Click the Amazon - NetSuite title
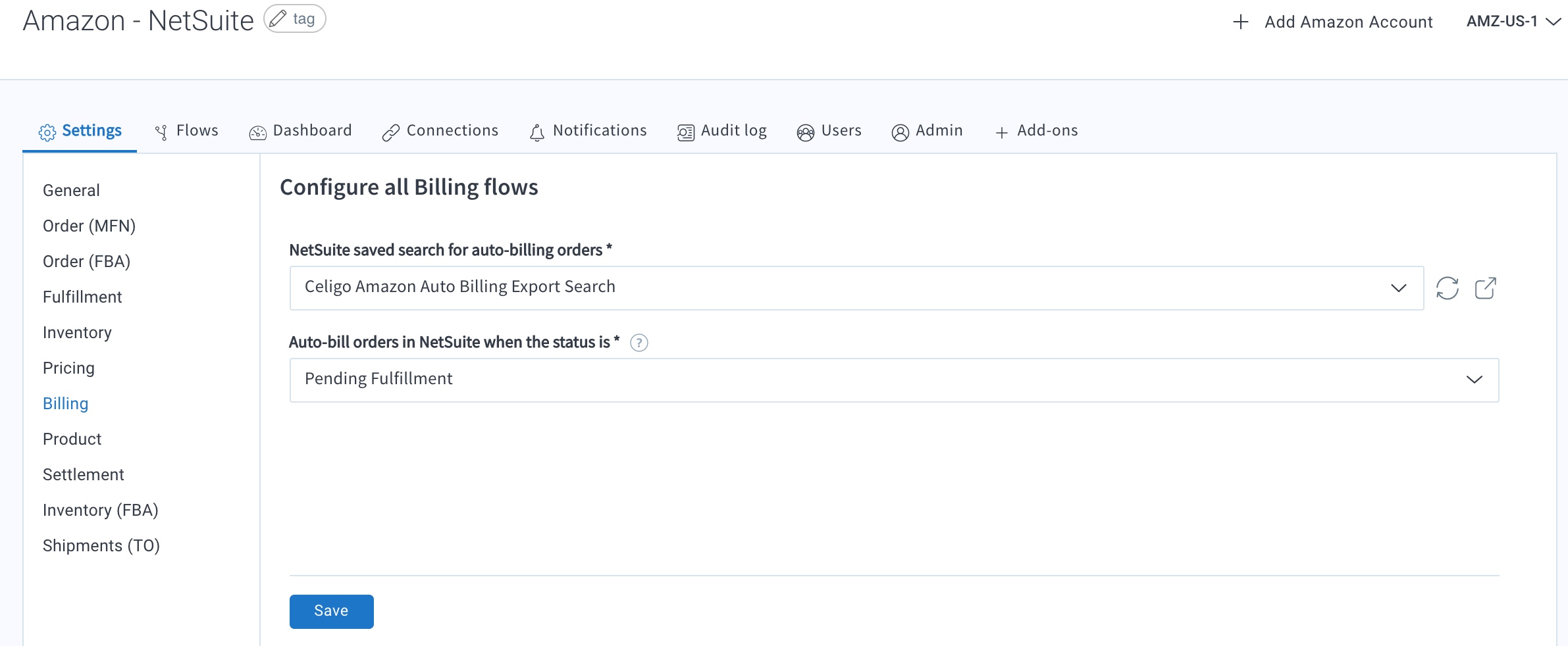 click(x=138, y=21)
